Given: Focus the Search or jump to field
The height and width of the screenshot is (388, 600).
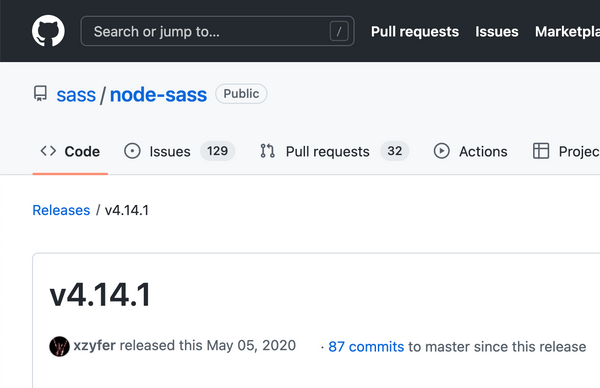Looking at the screenshot, I should [x=217, y=31].
